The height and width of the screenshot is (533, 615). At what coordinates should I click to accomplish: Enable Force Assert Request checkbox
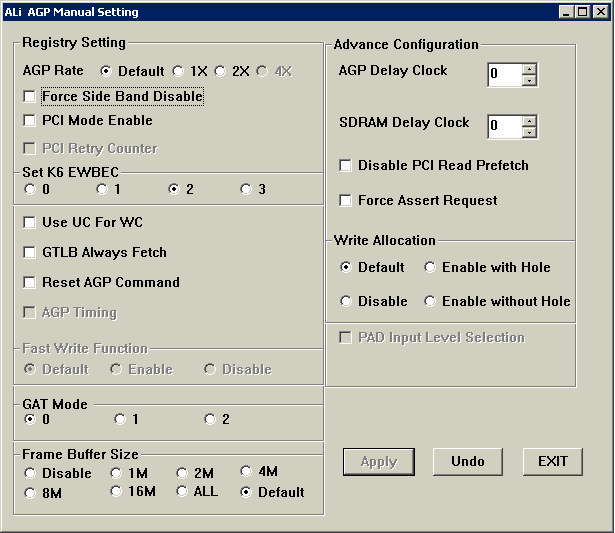point(345,200)
